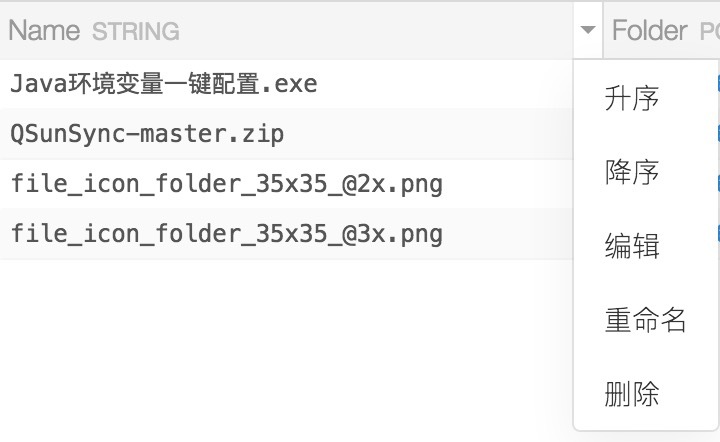
Task: Click the blue Folder pointer in QSunSync row
Action: point(718,133)
